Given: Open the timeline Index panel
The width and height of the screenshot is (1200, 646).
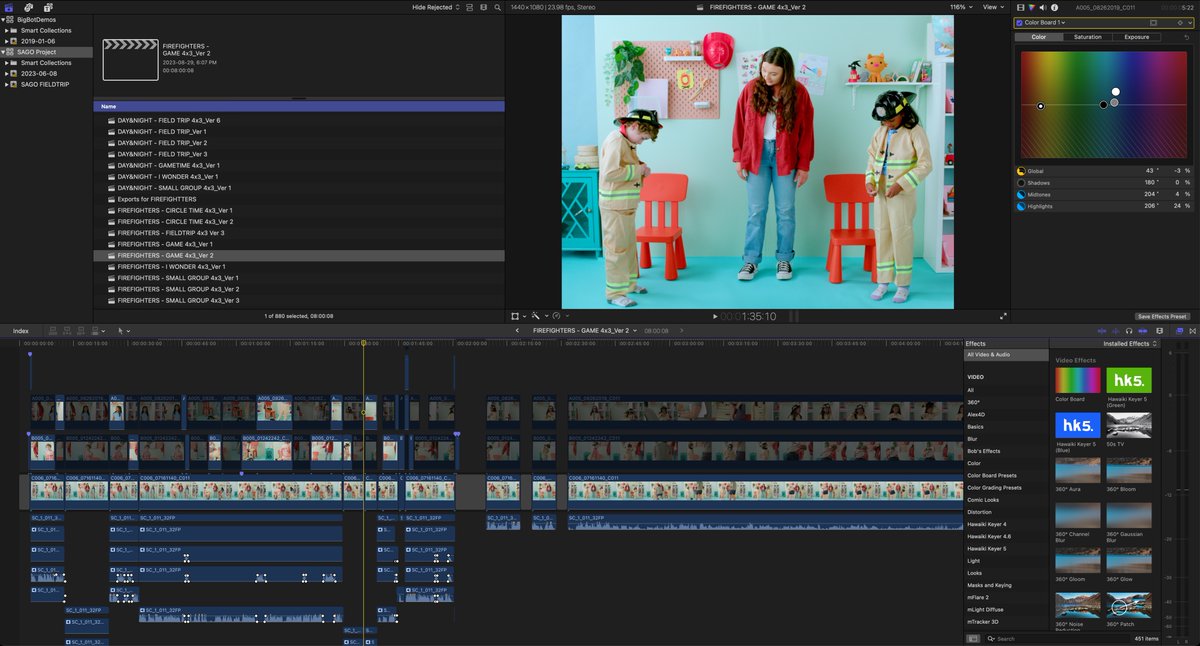Looking at the screenshot, I should [x=20, y=331].
